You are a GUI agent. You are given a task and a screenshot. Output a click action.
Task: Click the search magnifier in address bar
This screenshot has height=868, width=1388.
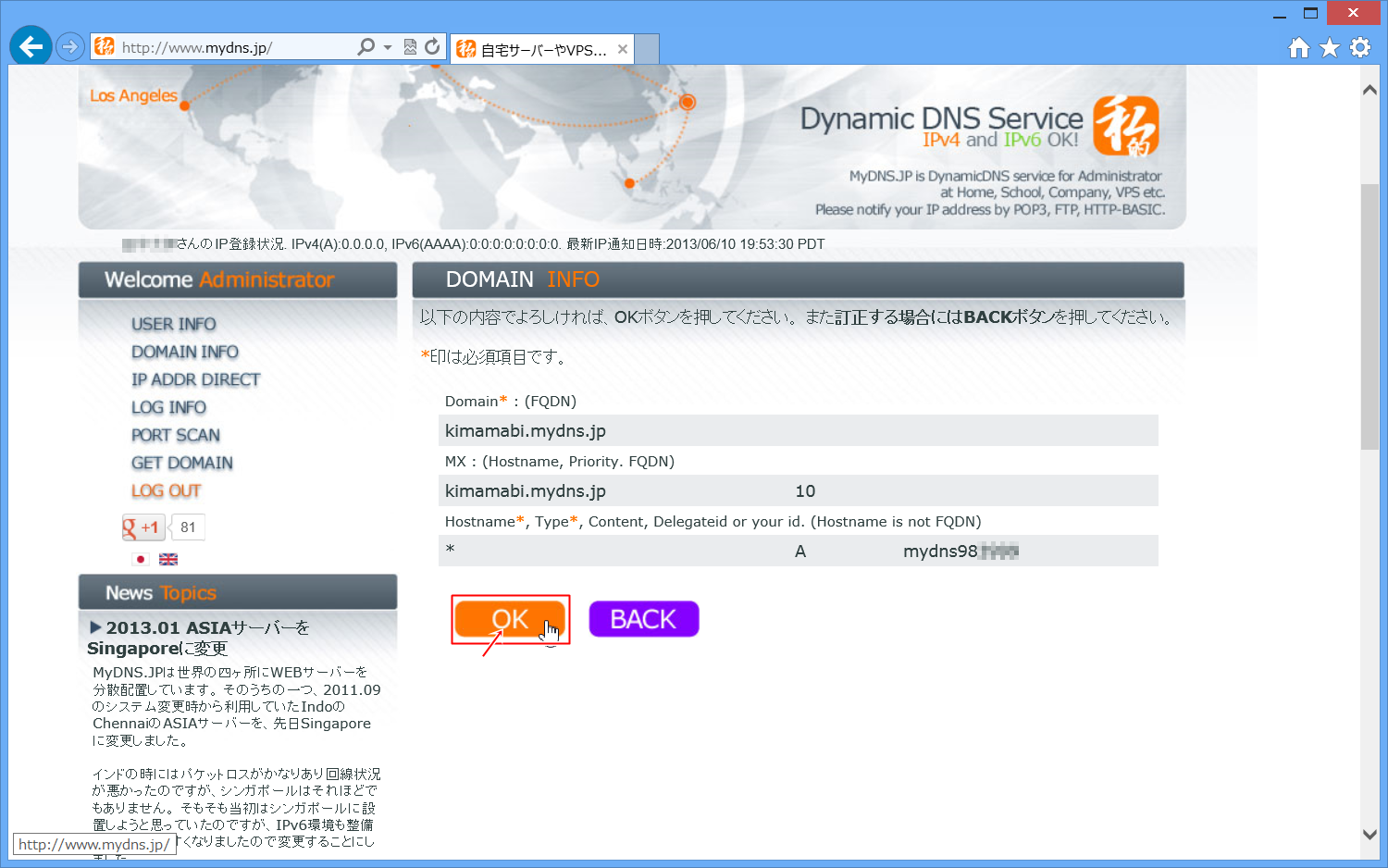pyautogui.click(x=366, y=46)
